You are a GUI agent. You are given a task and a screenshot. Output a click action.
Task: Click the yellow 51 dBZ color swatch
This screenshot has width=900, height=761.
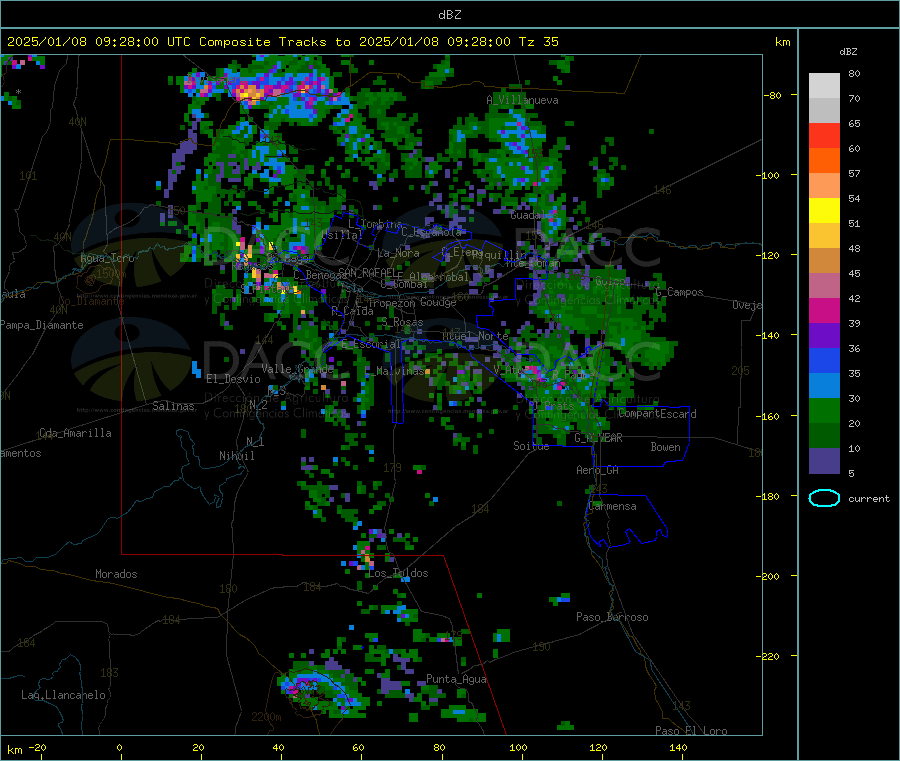[x=824, y=211]
